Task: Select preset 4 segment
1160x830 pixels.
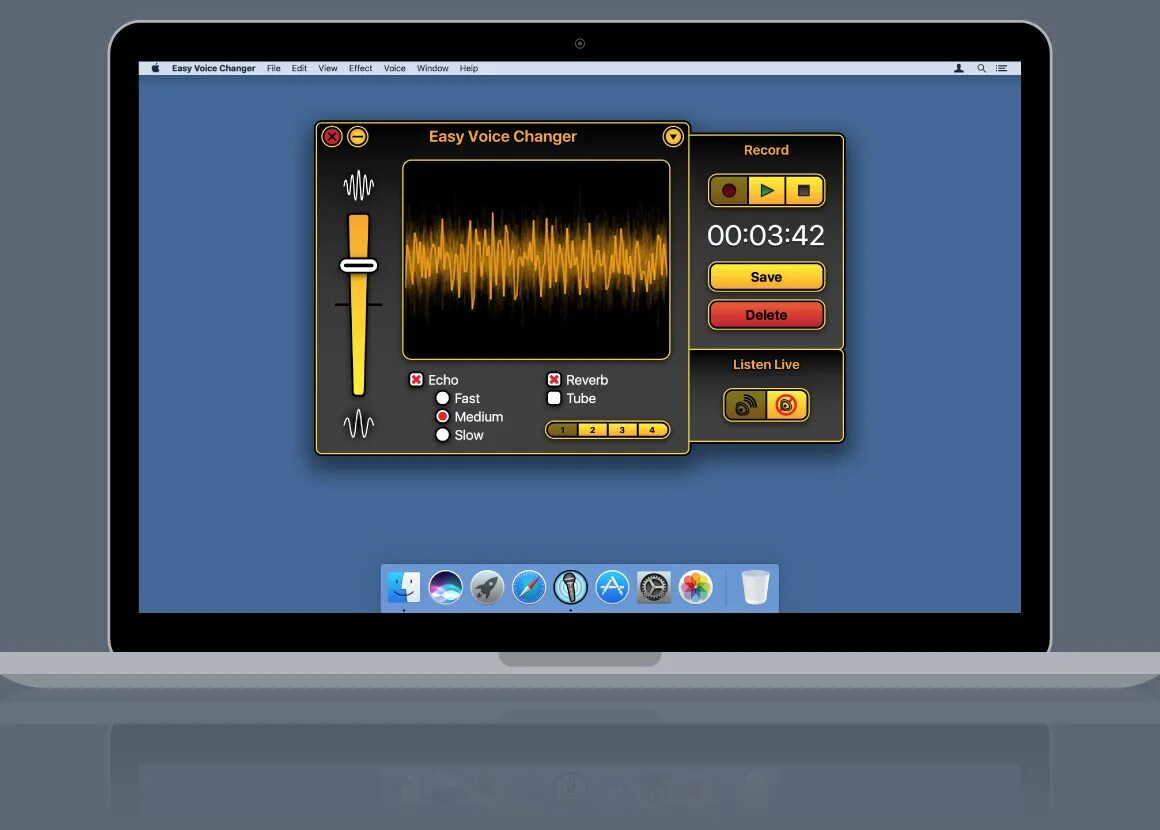Action: (x=652, y=430)
